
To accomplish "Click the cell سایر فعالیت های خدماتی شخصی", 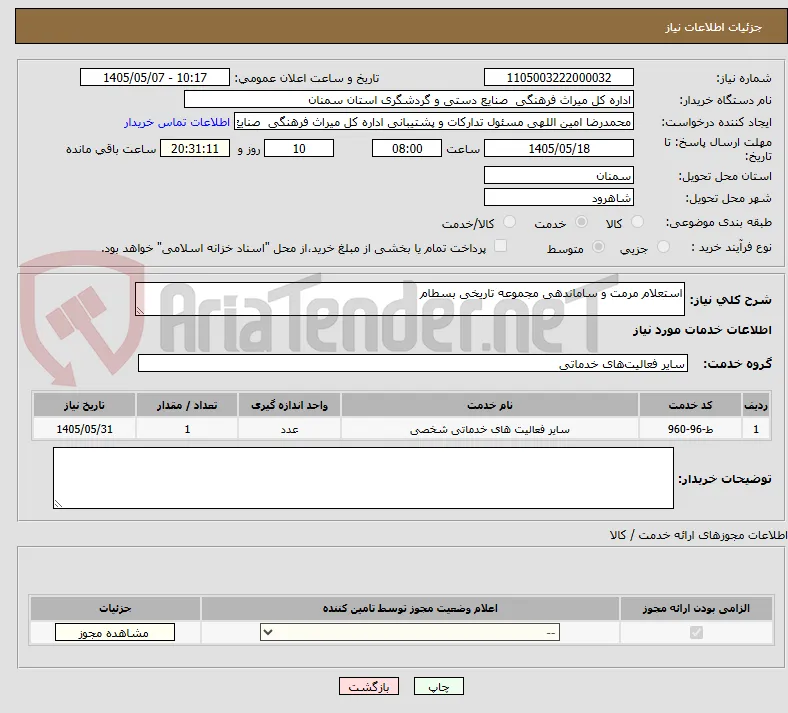I will click(x=489, y=430).
